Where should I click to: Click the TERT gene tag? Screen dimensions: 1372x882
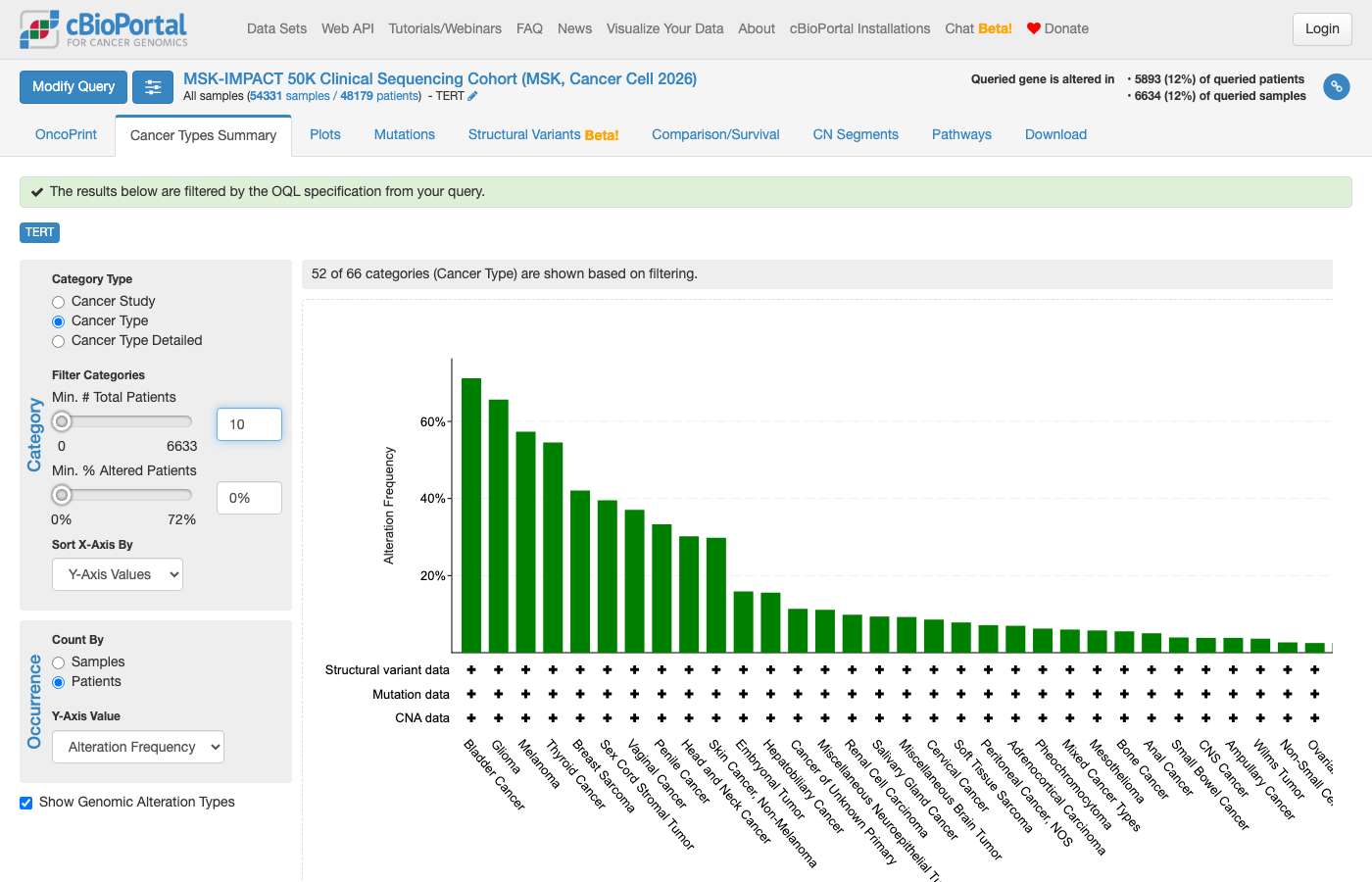coord(40,232)
